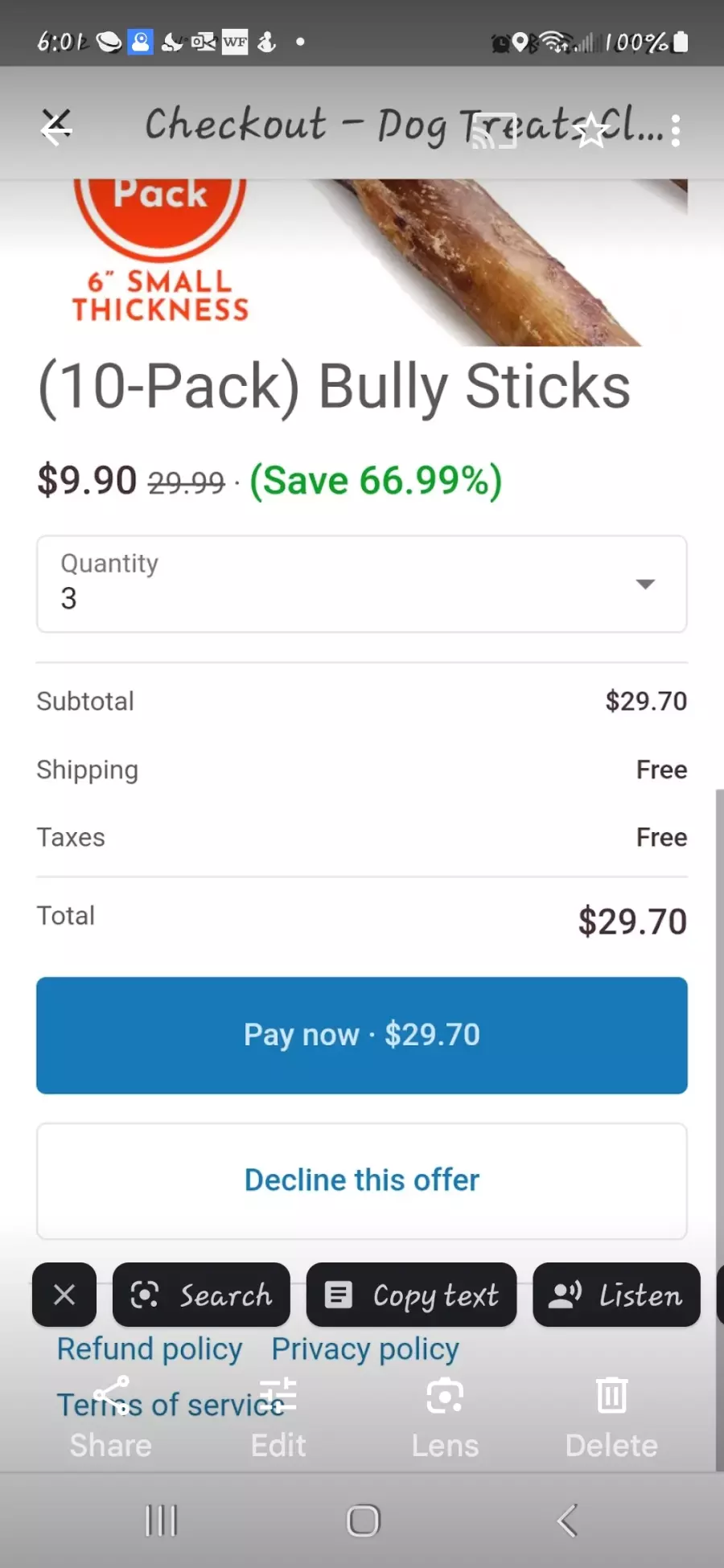
Task: Open the Share option
Action: [x=111, y=1419]
